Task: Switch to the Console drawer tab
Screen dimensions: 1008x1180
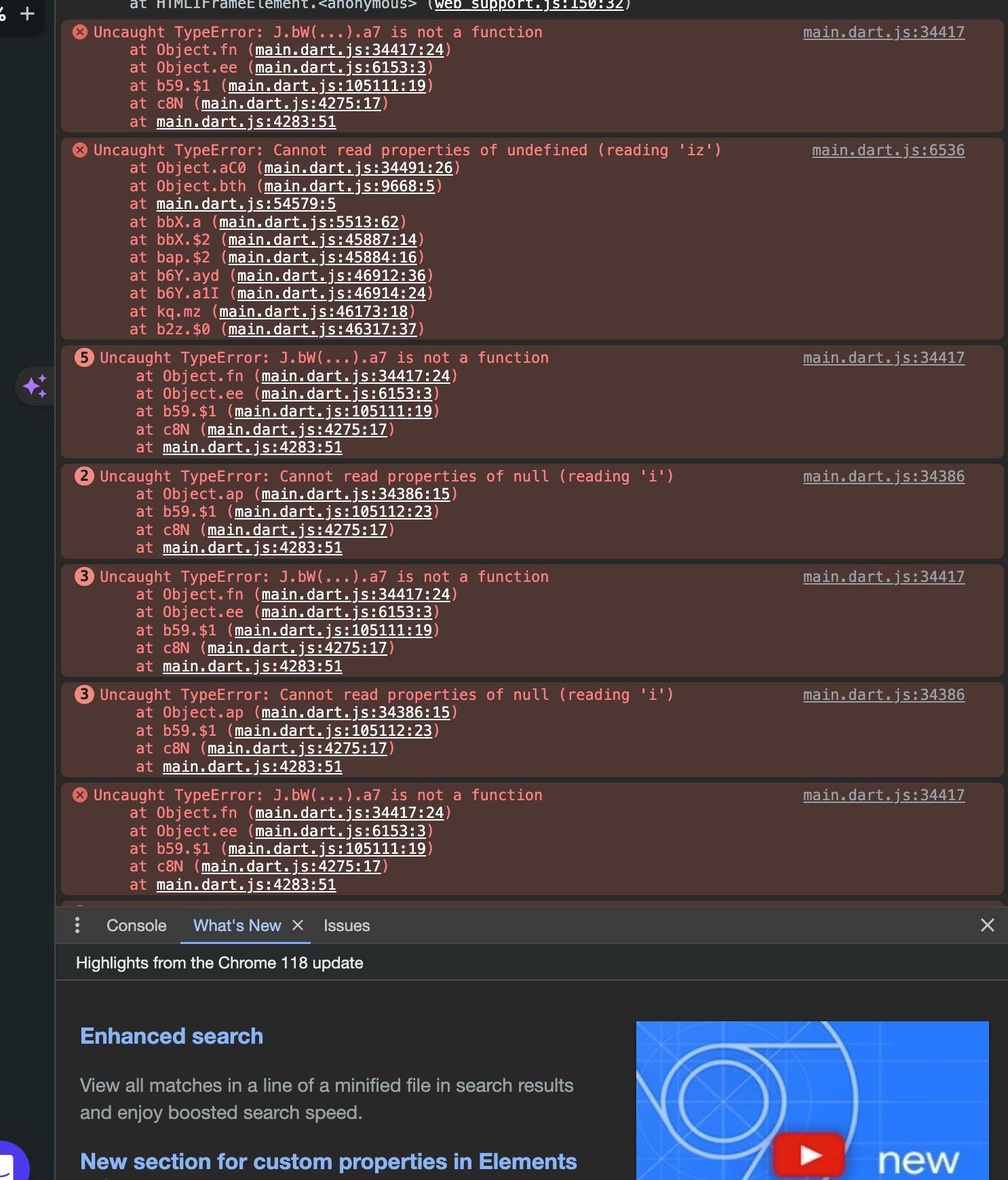Action: pyautogui.click(x=136, y=926)
